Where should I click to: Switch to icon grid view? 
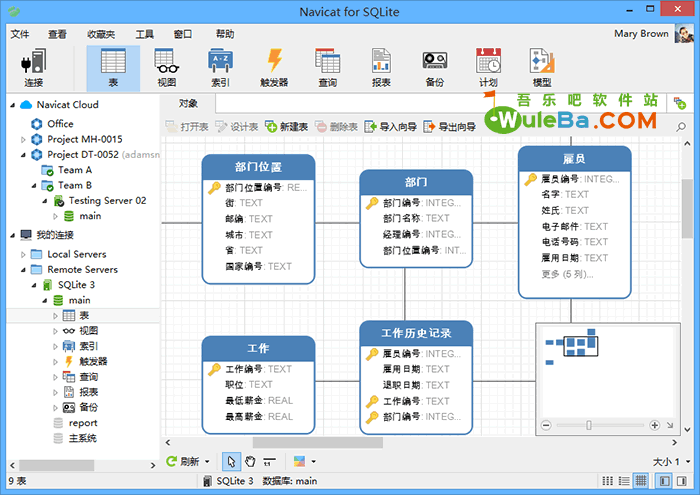[x=608, y=481]
